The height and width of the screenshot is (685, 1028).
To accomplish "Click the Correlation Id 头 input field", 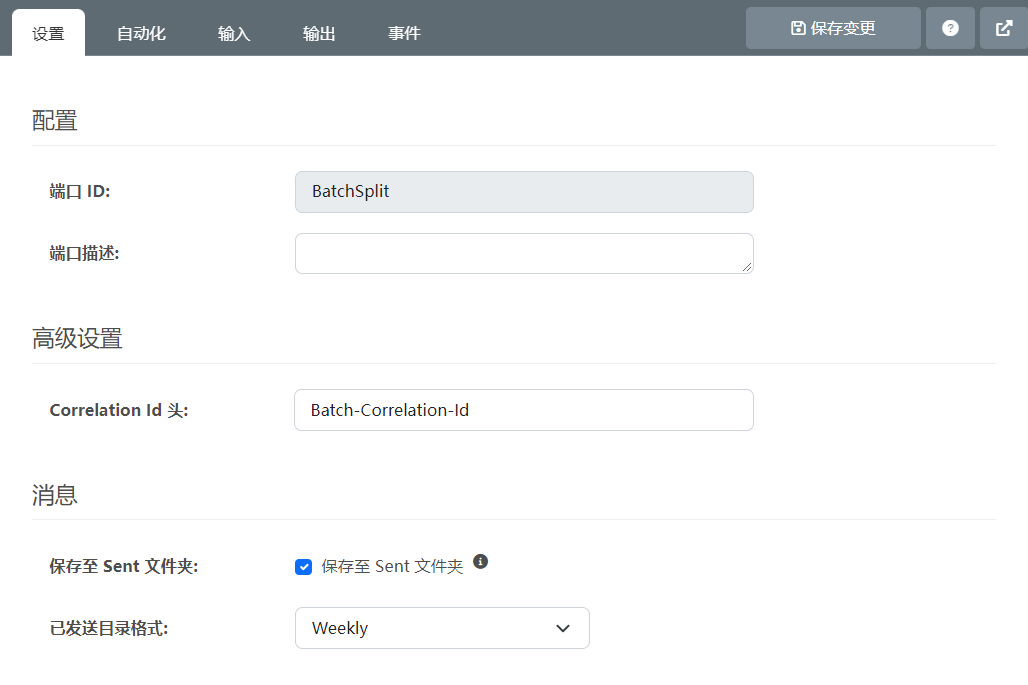I will 524,410.
